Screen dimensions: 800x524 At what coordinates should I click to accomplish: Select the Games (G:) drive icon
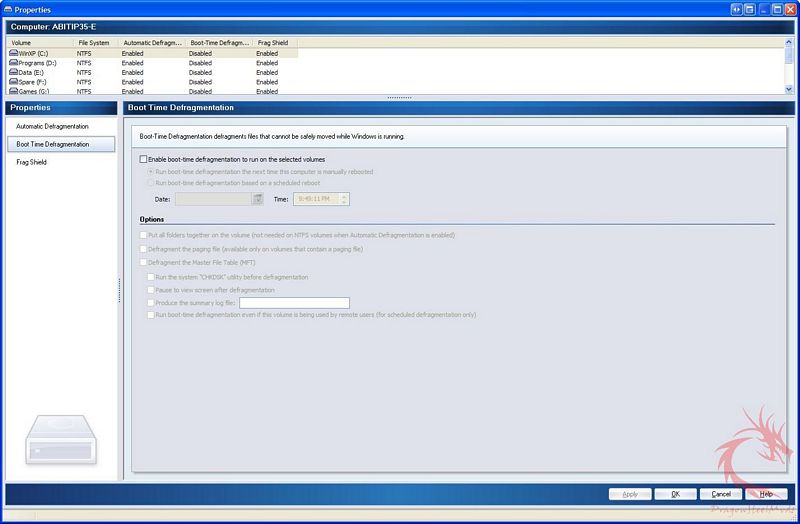pos(13,91)
